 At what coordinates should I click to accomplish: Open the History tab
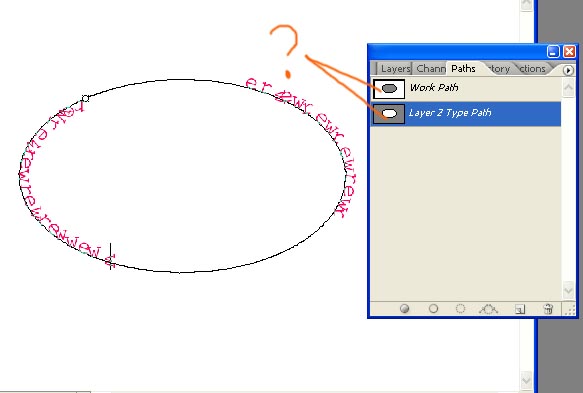tap(498, 69)
